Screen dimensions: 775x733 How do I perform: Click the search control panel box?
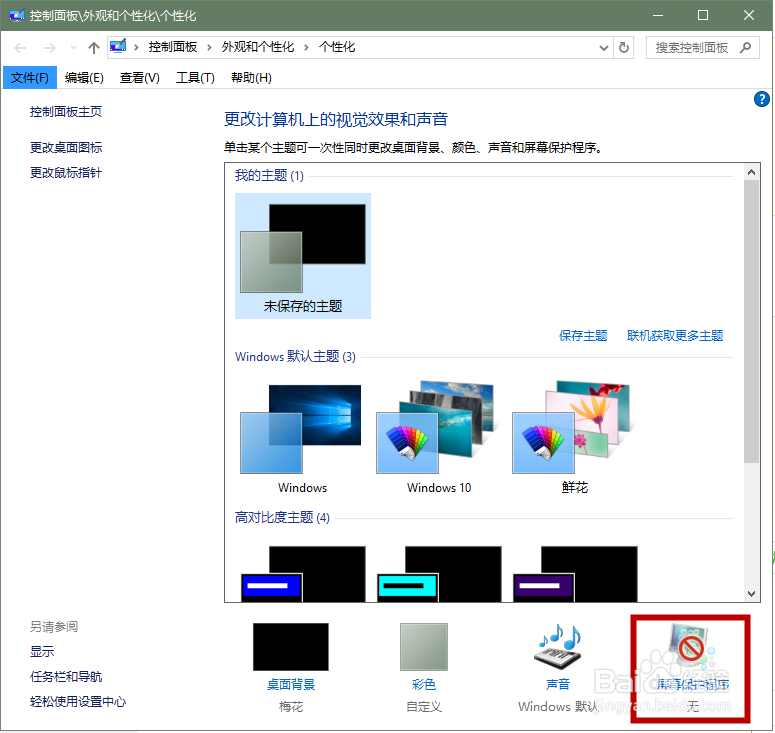(702, 47)
